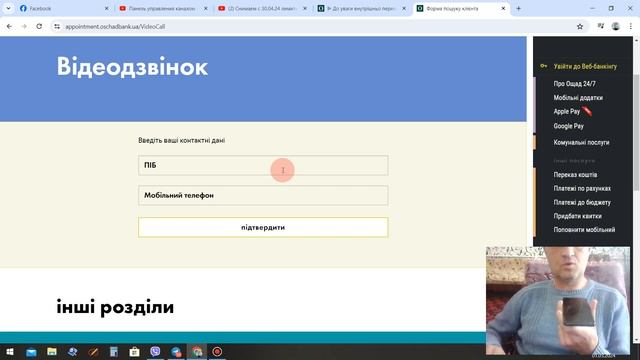Click the browser forward arrow

click(x=24, y=26)
